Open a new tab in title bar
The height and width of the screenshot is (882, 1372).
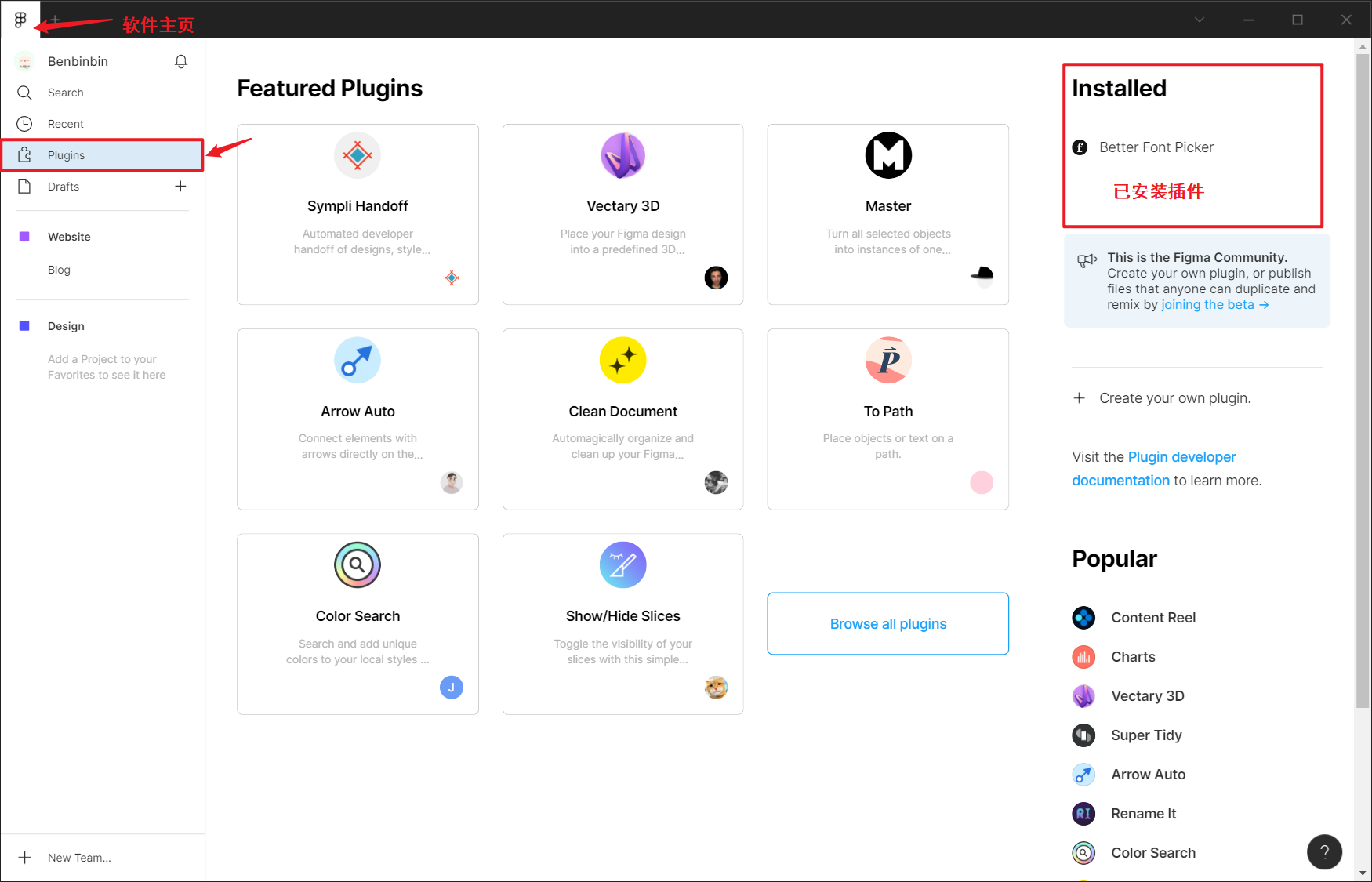(55, 20)
